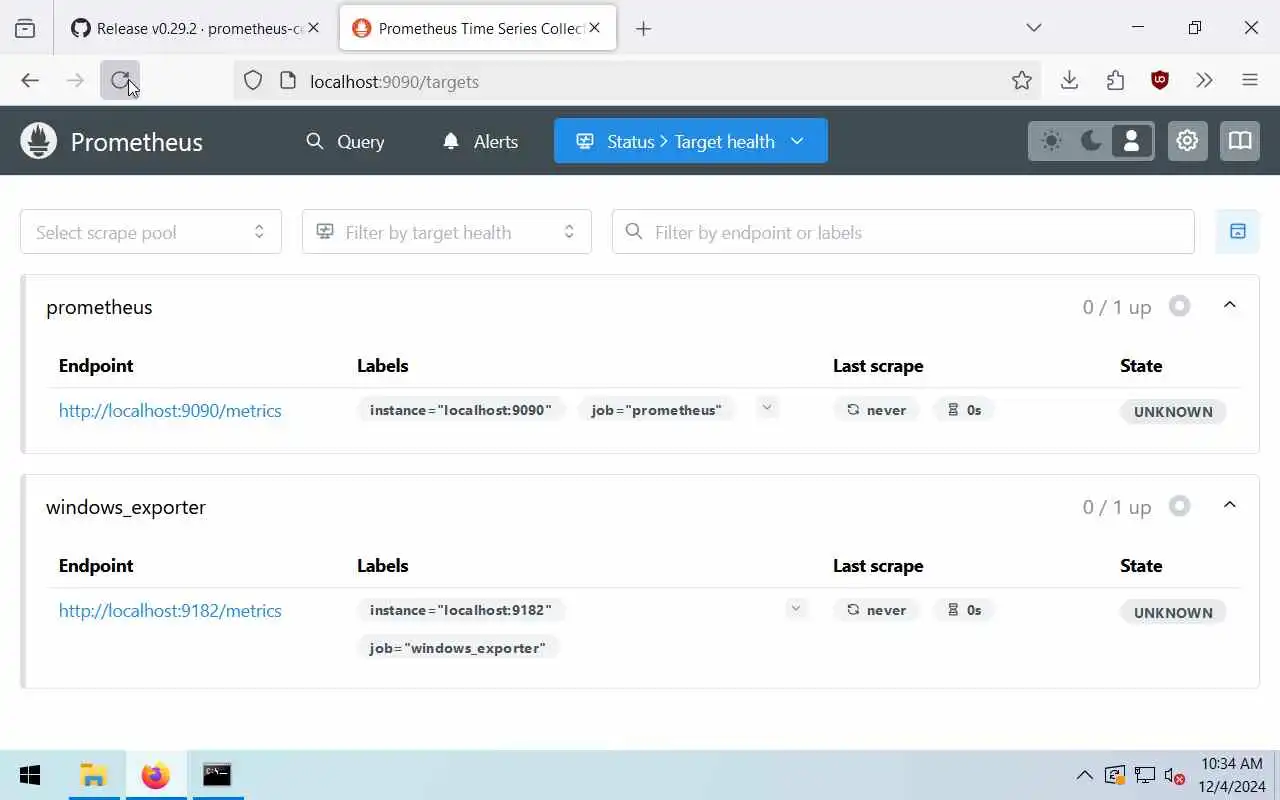
Task: Open Firefox View icon
Action: pyautogui.click(x=25, y=28)
